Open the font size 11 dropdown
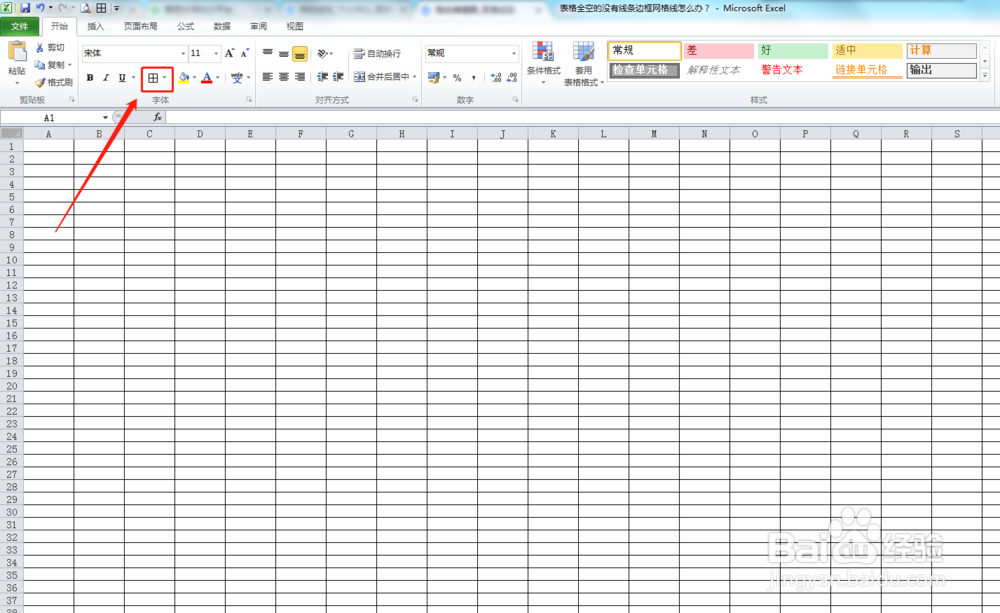The height and width of the screenshot is (613, 1000). (216, 53)
